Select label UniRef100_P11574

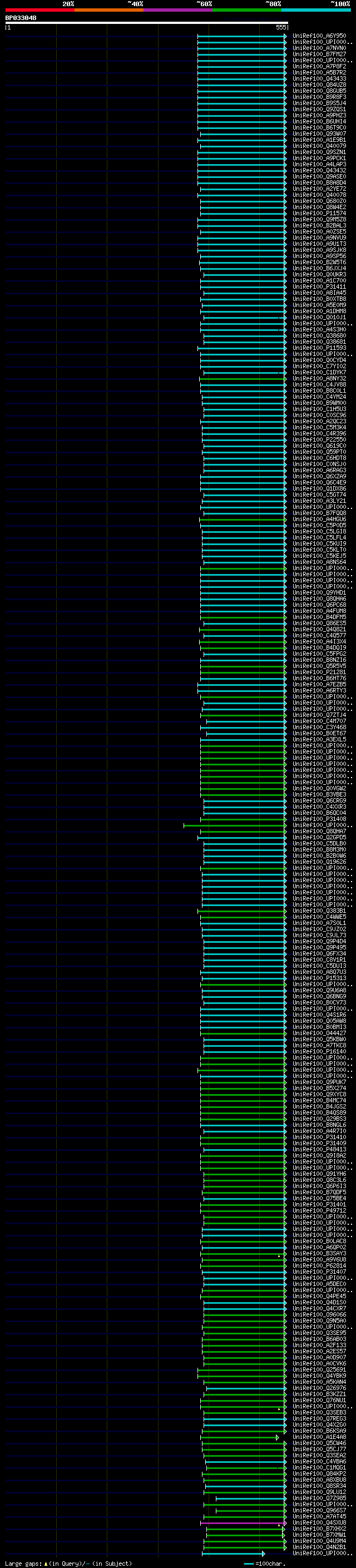(x=319, y=213)
